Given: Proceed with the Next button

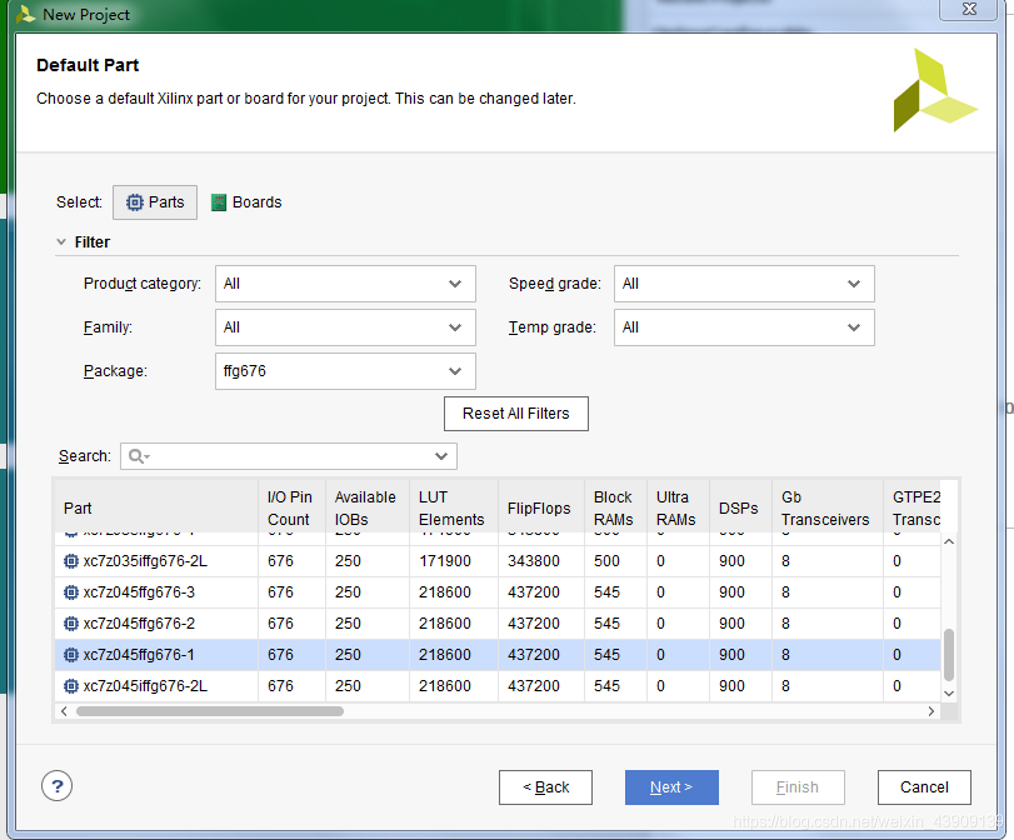Looking at the screenshot, I should click(672, 788).
